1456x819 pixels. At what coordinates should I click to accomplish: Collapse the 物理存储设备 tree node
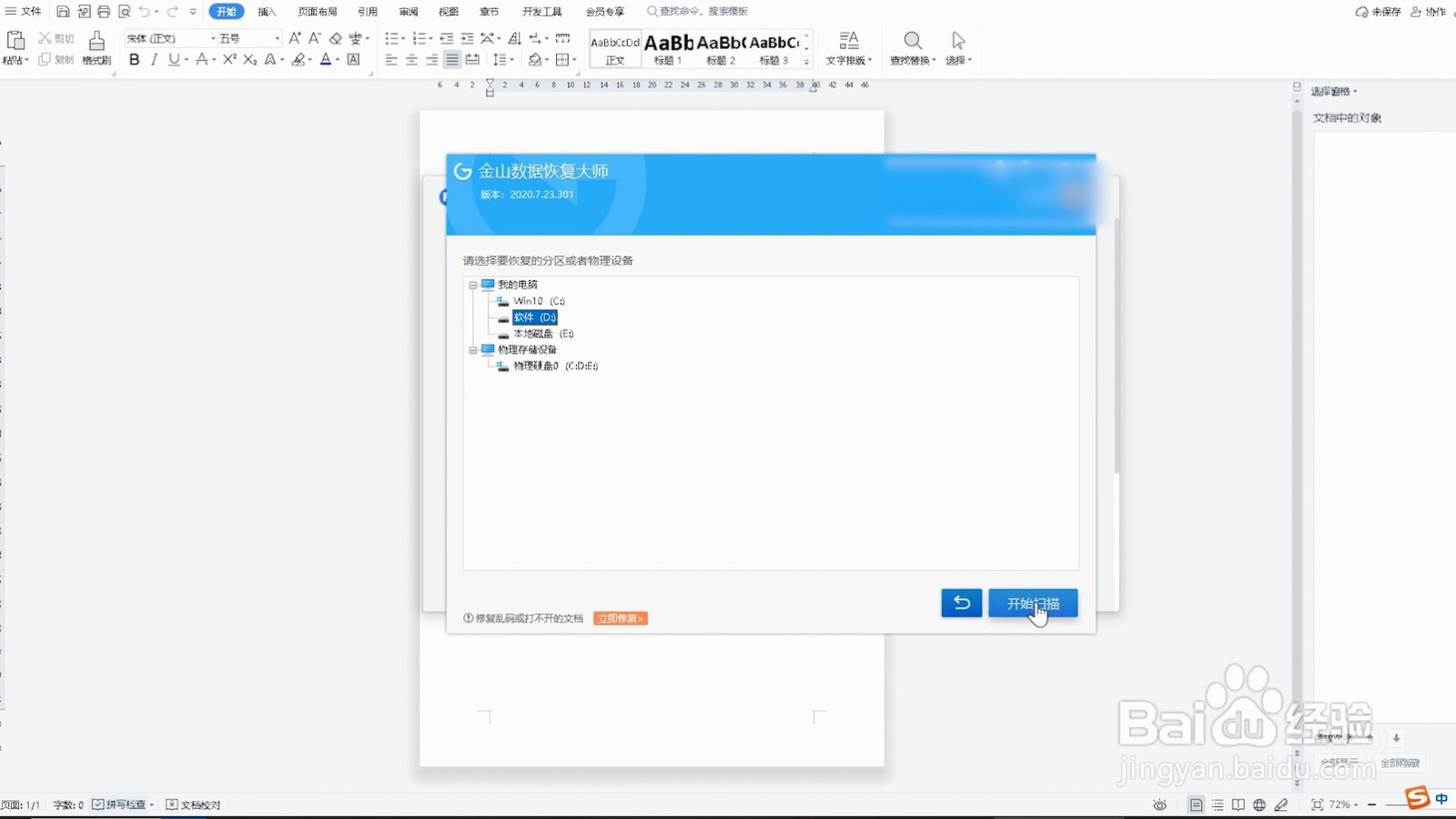click(473, 349)
